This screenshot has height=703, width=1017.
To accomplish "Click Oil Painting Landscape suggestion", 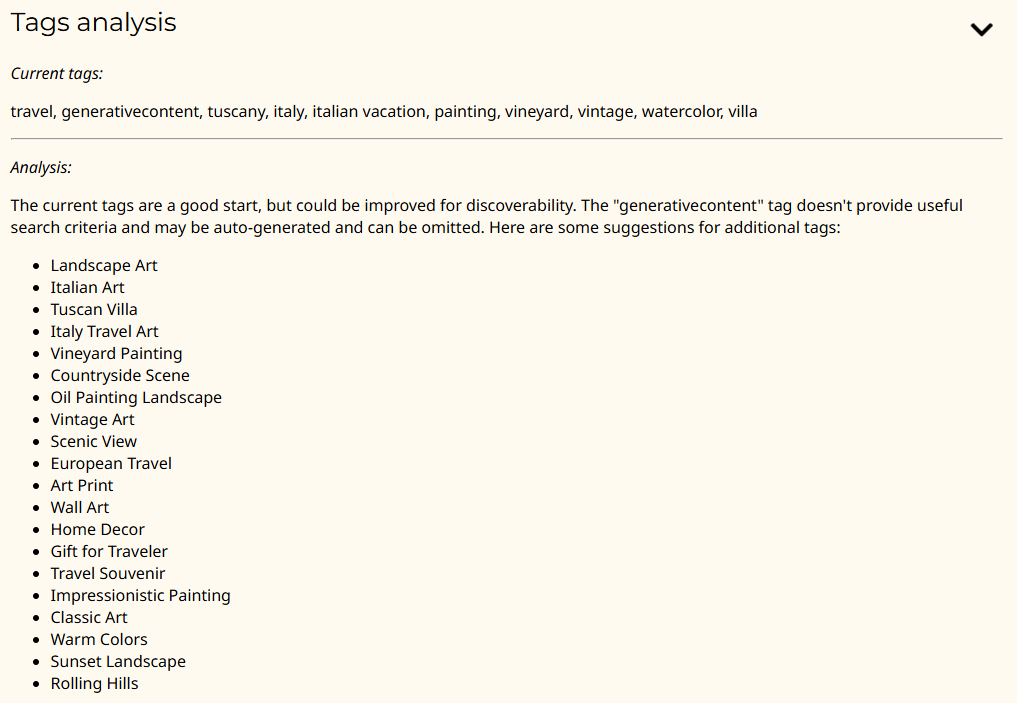I will 136,398.
